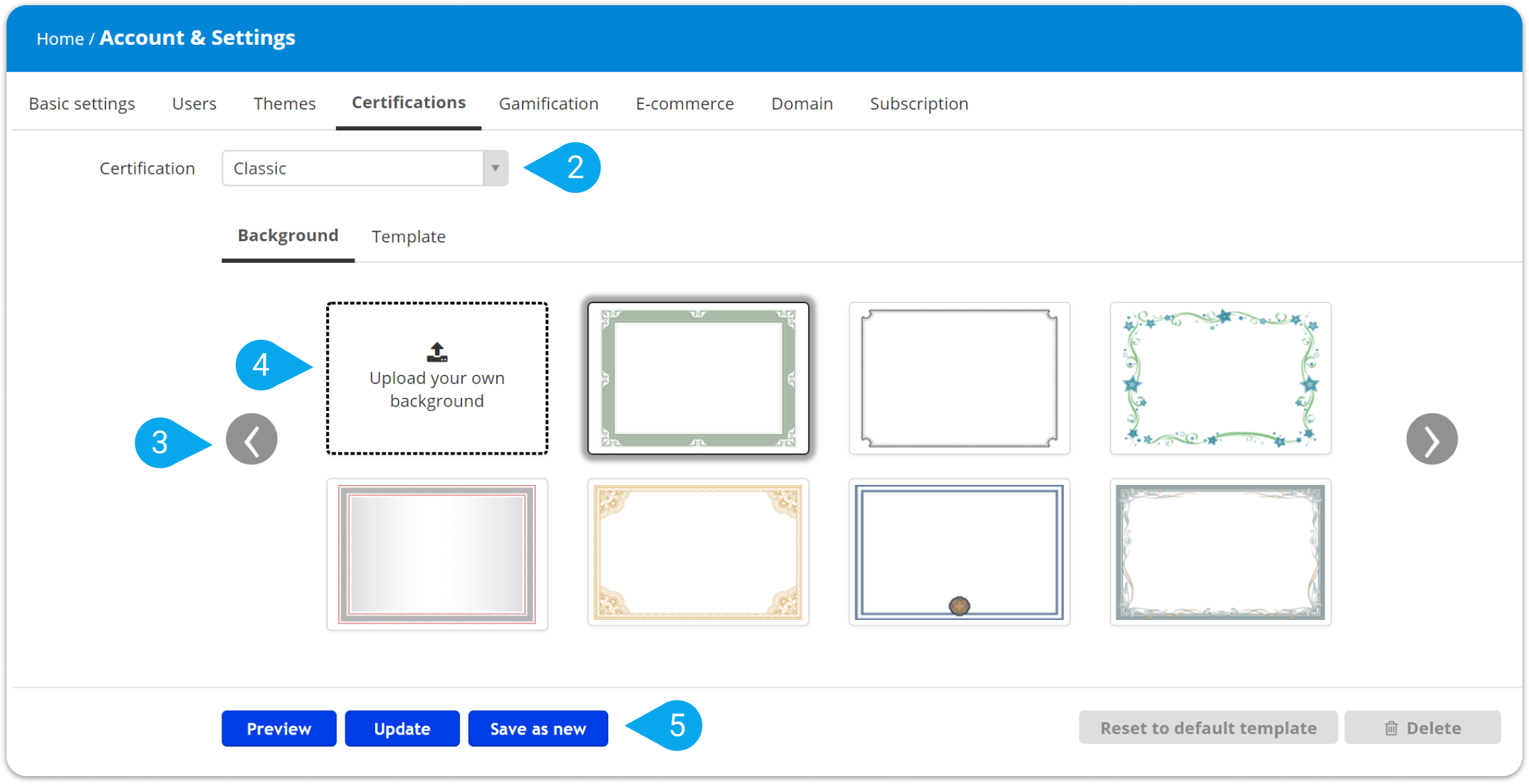Choose the floral stars vine background

[x=1221, y=378]
